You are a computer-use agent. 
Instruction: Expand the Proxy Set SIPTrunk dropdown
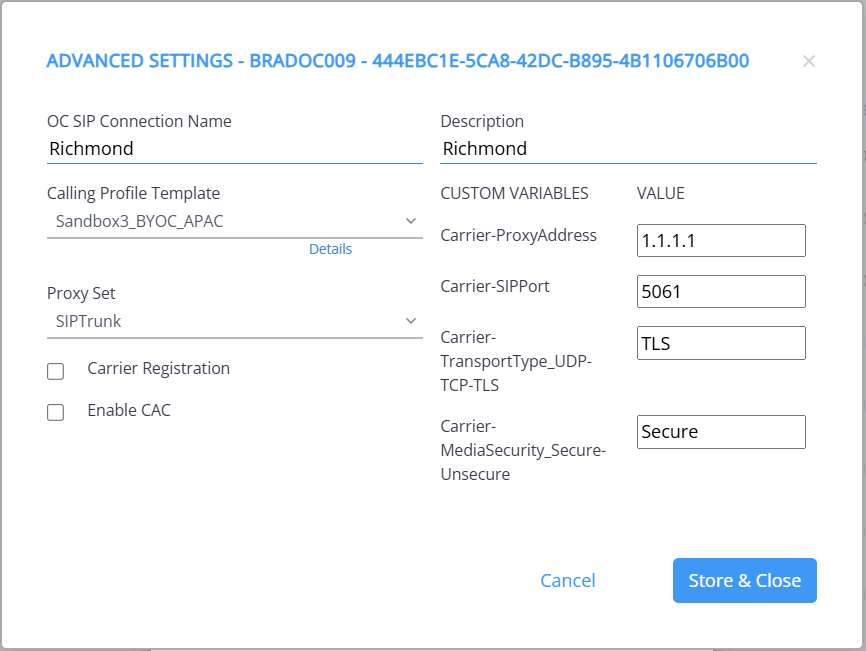pyautogui.click(x=234, y=321)
